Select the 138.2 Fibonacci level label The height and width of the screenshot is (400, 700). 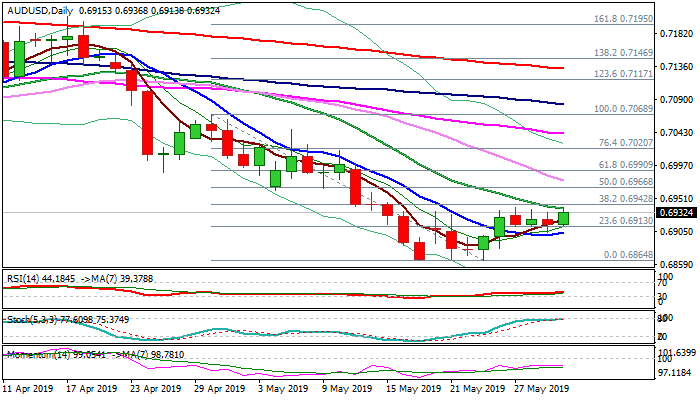623,52
